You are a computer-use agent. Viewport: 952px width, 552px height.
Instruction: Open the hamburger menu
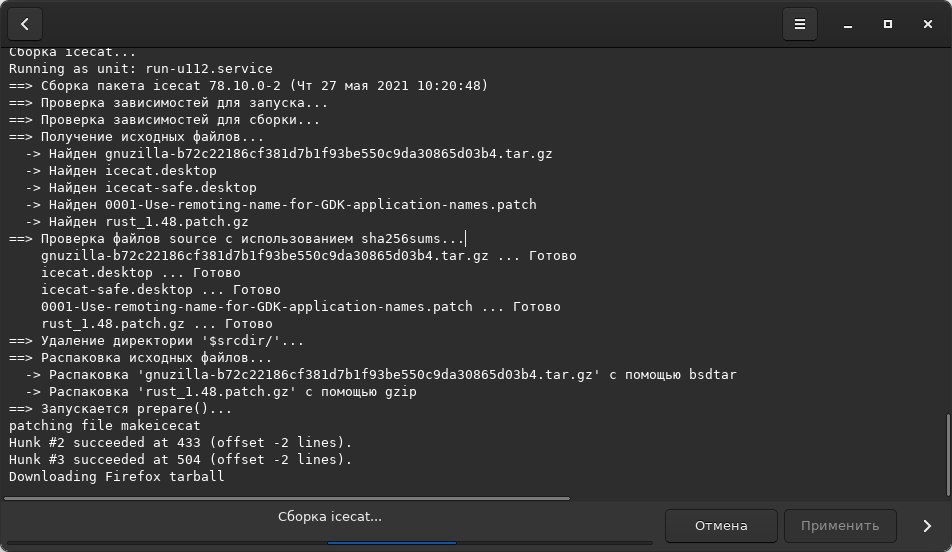pyautogui.click(x=800, y=24)
